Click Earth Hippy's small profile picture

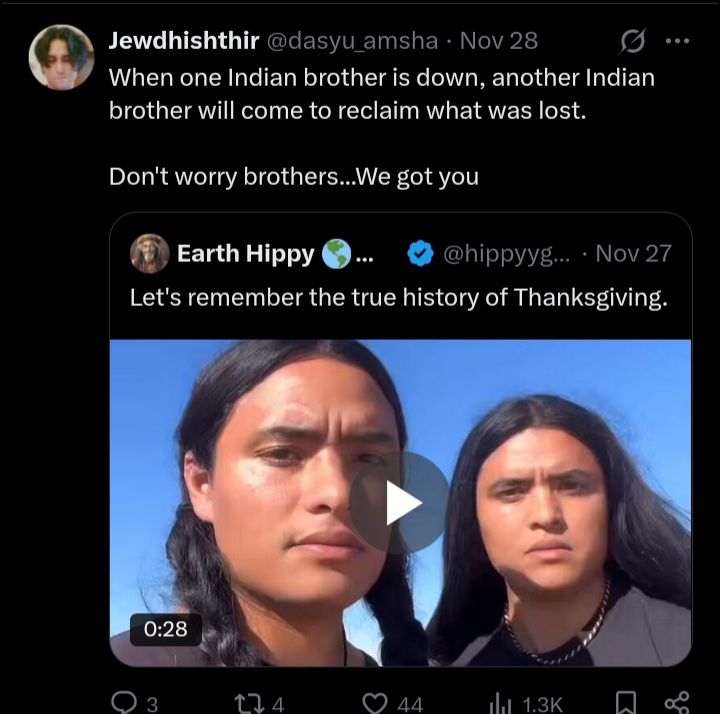(x=150, y=254)
